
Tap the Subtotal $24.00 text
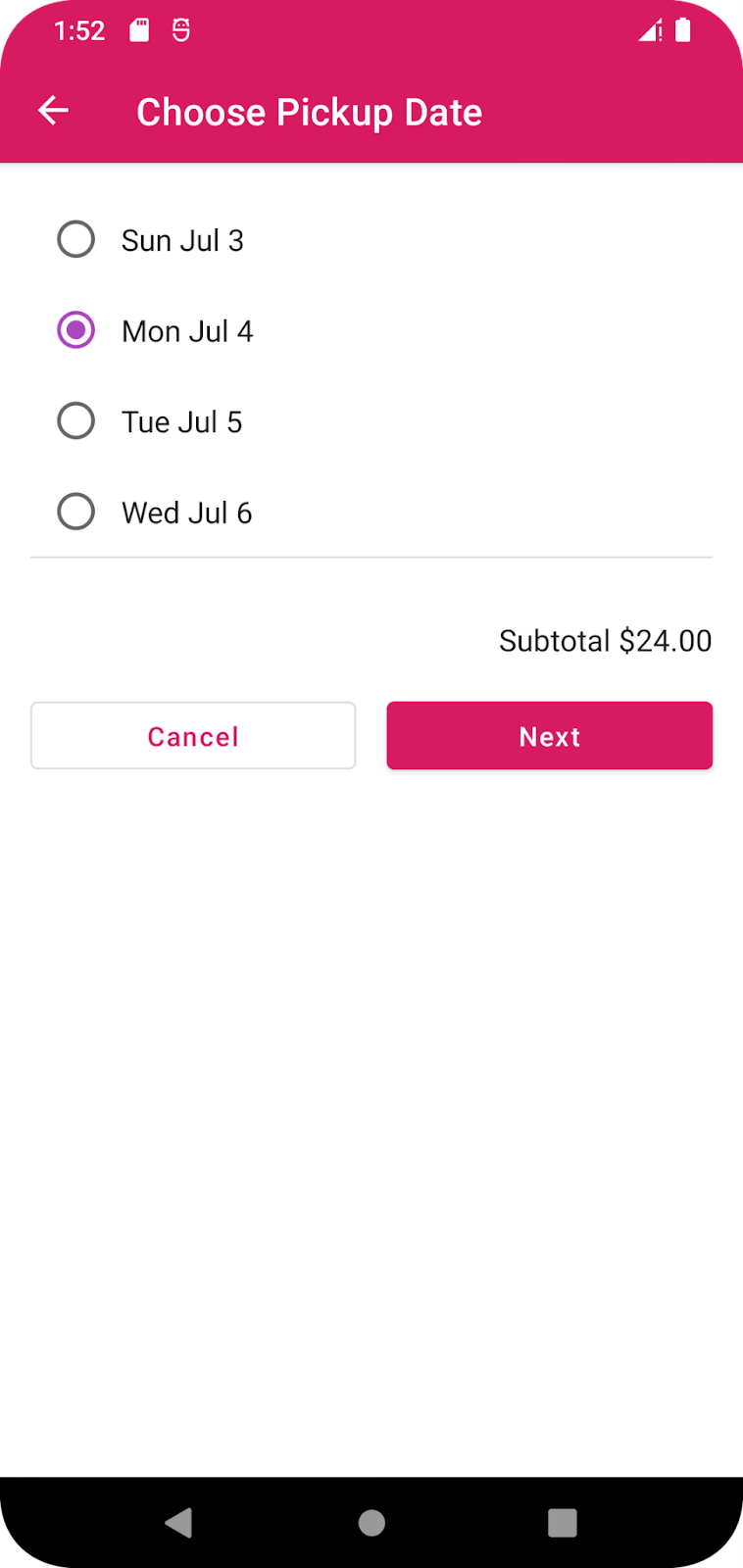click(605, 641)
